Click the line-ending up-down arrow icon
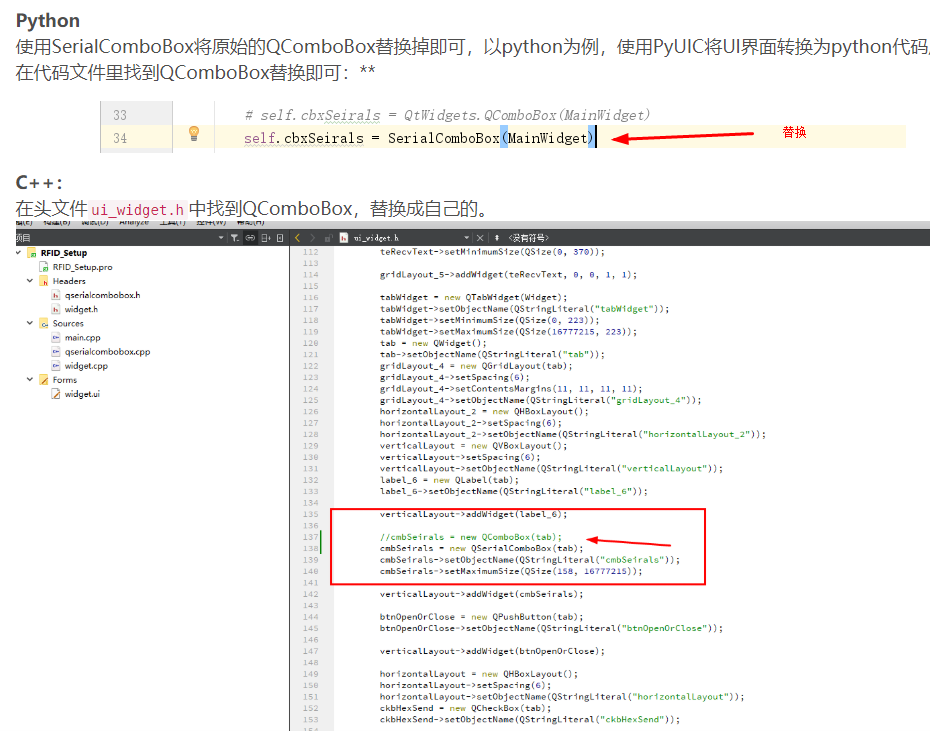Viewport: 930px width, 731px height. (496, 238)
